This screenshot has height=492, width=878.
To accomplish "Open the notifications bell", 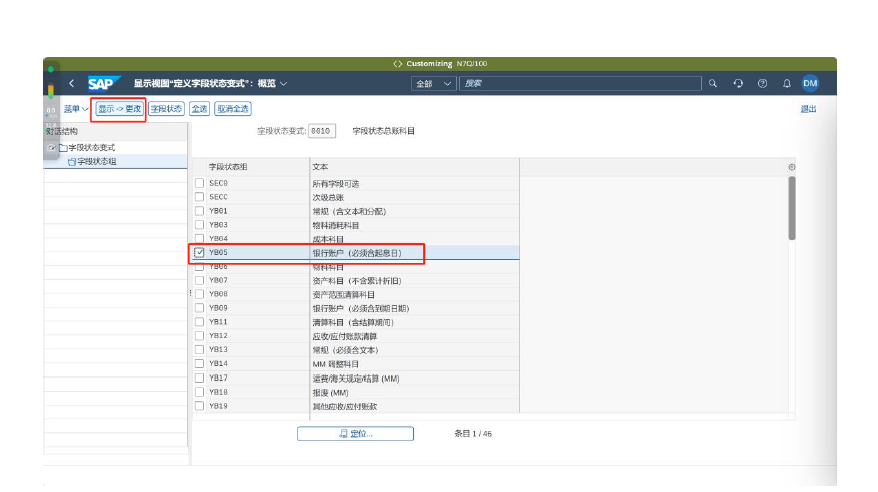I will 787,84.
